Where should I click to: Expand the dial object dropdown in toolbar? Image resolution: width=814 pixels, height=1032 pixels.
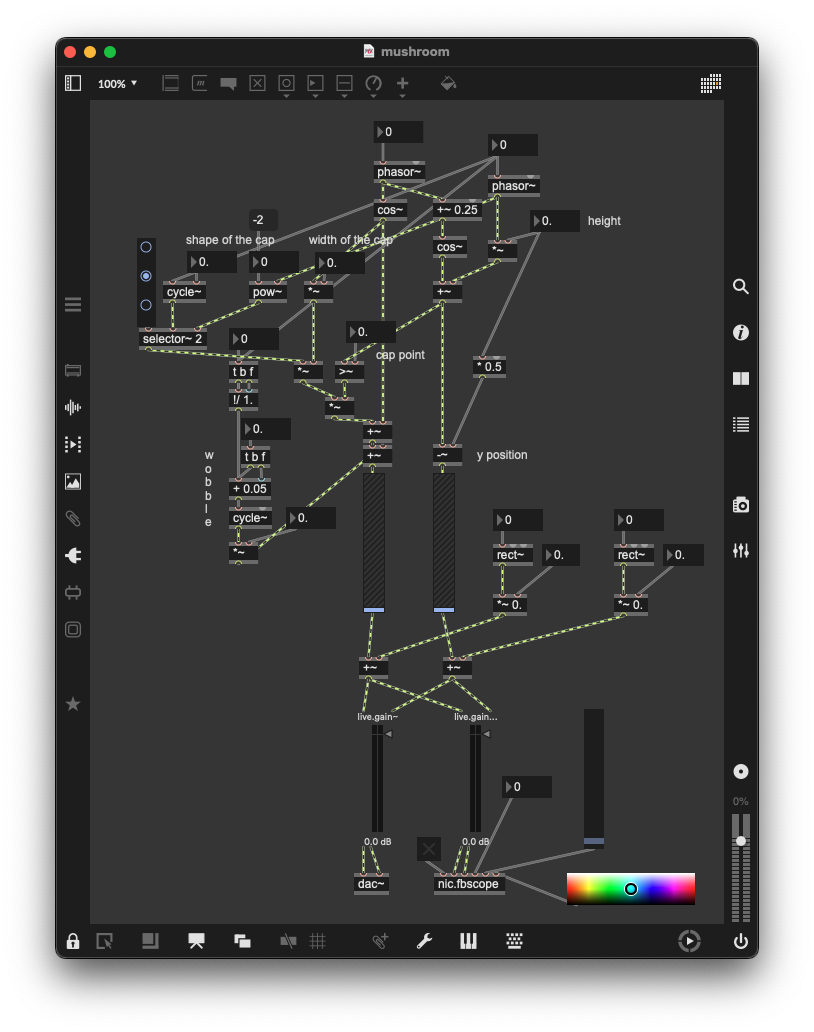point(373,84)
